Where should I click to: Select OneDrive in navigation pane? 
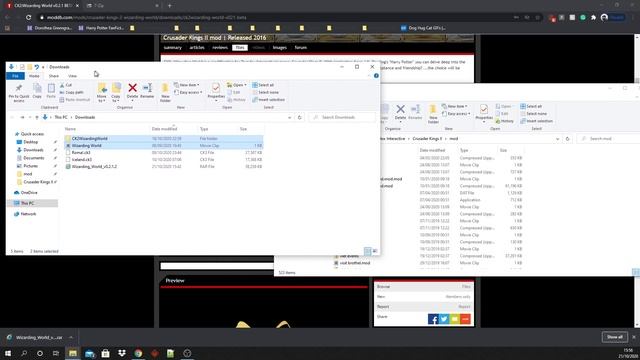(x=29, y=193)
